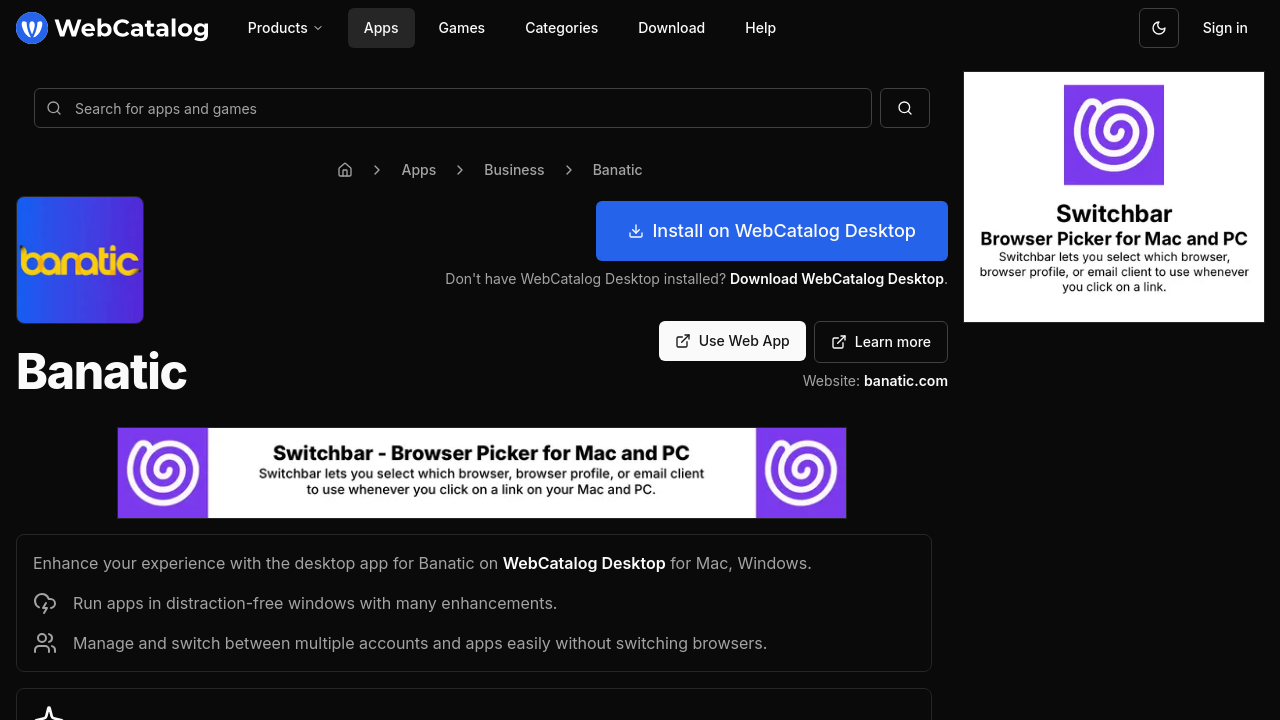The image size is (1280, 720).
Task: Expand the Products dropdown menu
Action: [x=285, y=28]
